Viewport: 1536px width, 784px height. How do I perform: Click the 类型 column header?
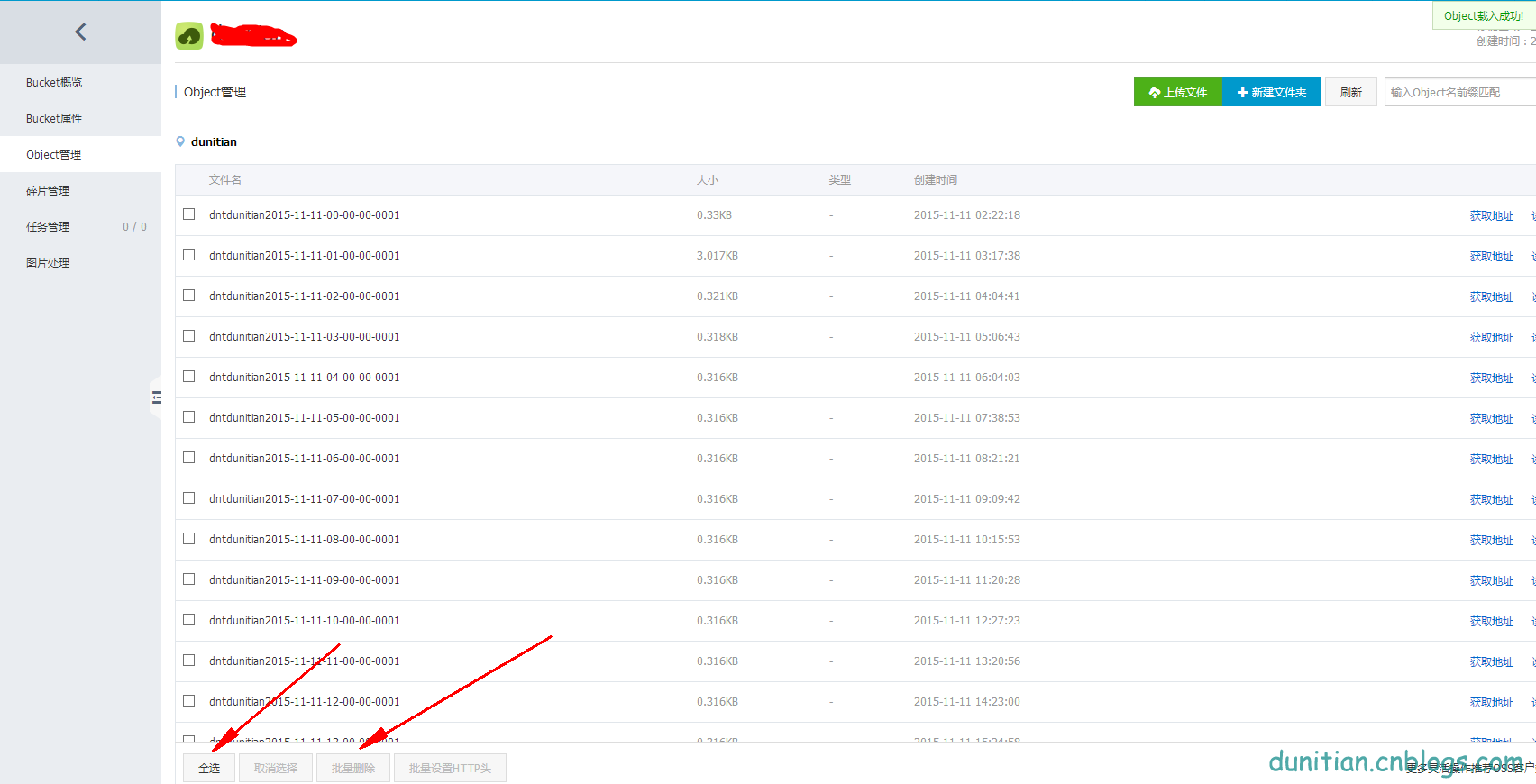[x=840, y=180]
